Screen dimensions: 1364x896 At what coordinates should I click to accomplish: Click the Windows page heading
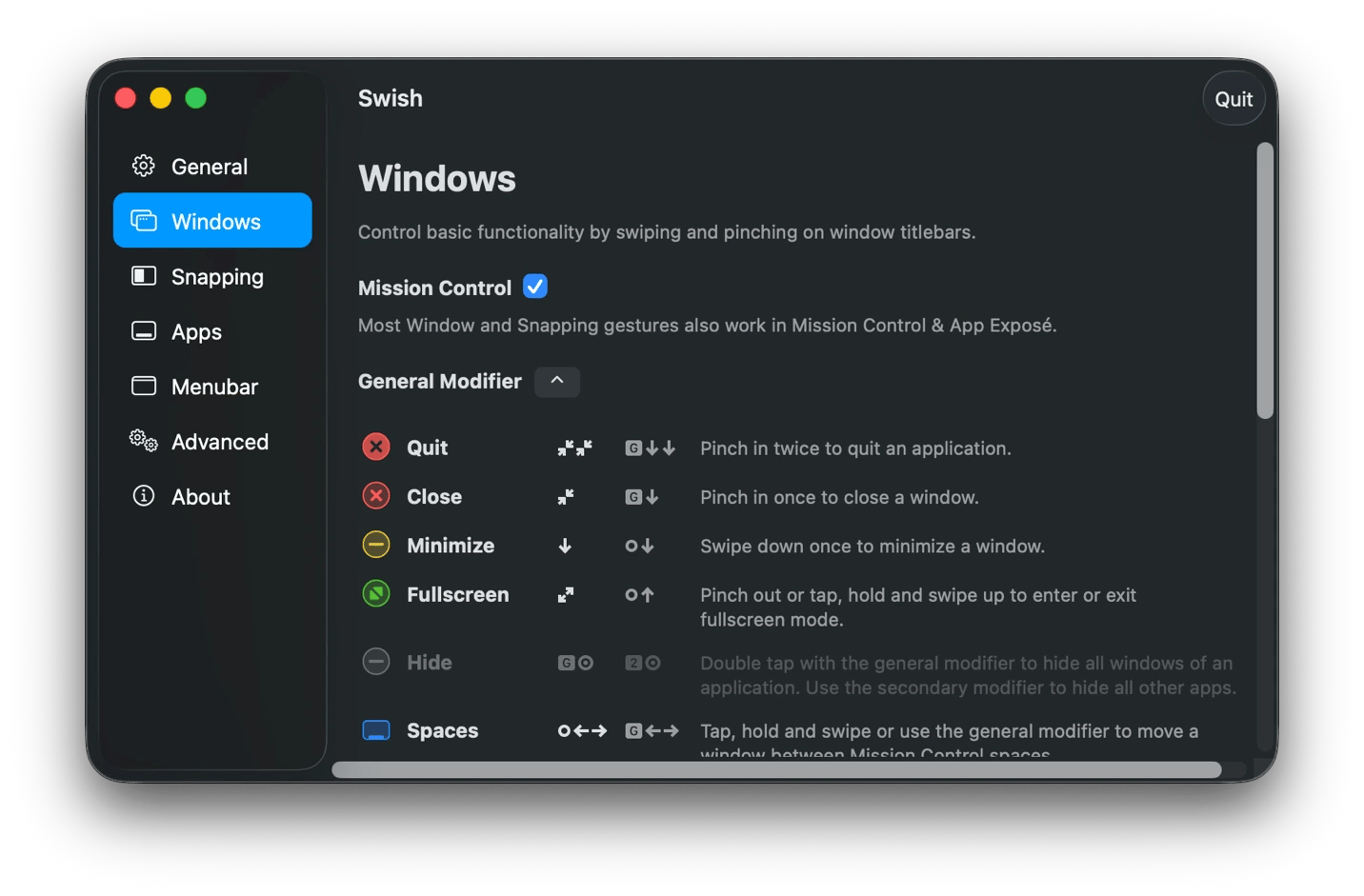click(x=437, y=179)
